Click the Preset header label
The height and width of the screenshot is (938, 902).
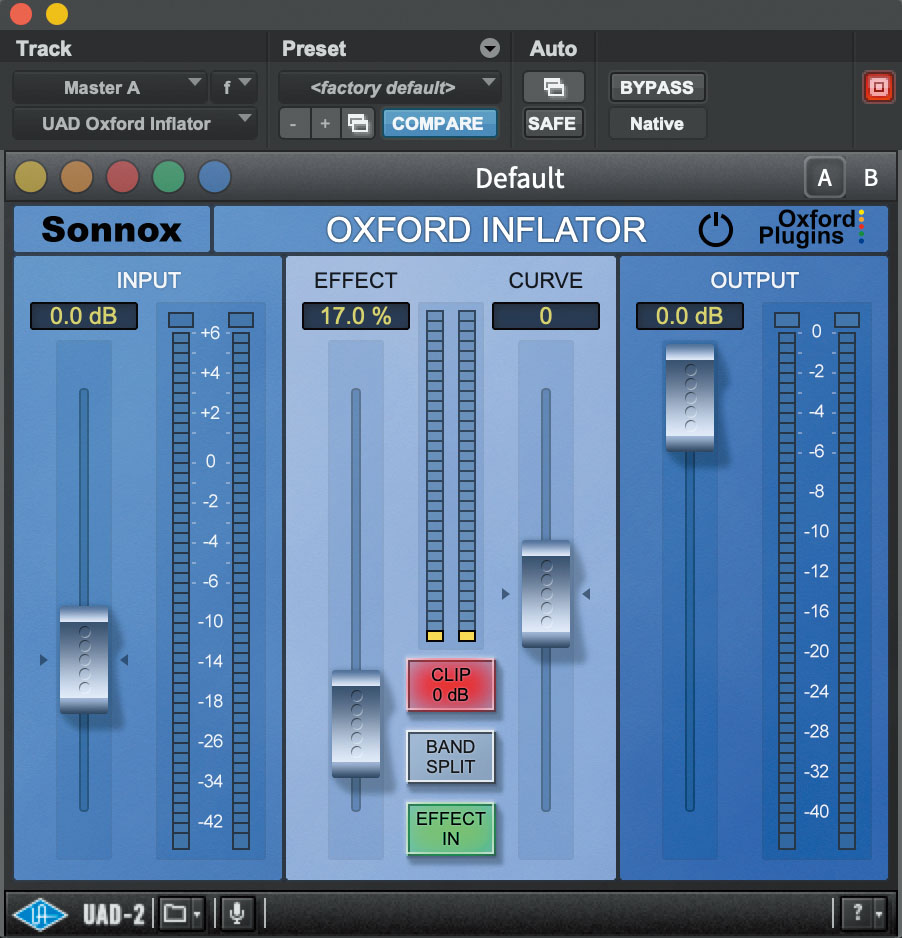click(314, 48)
